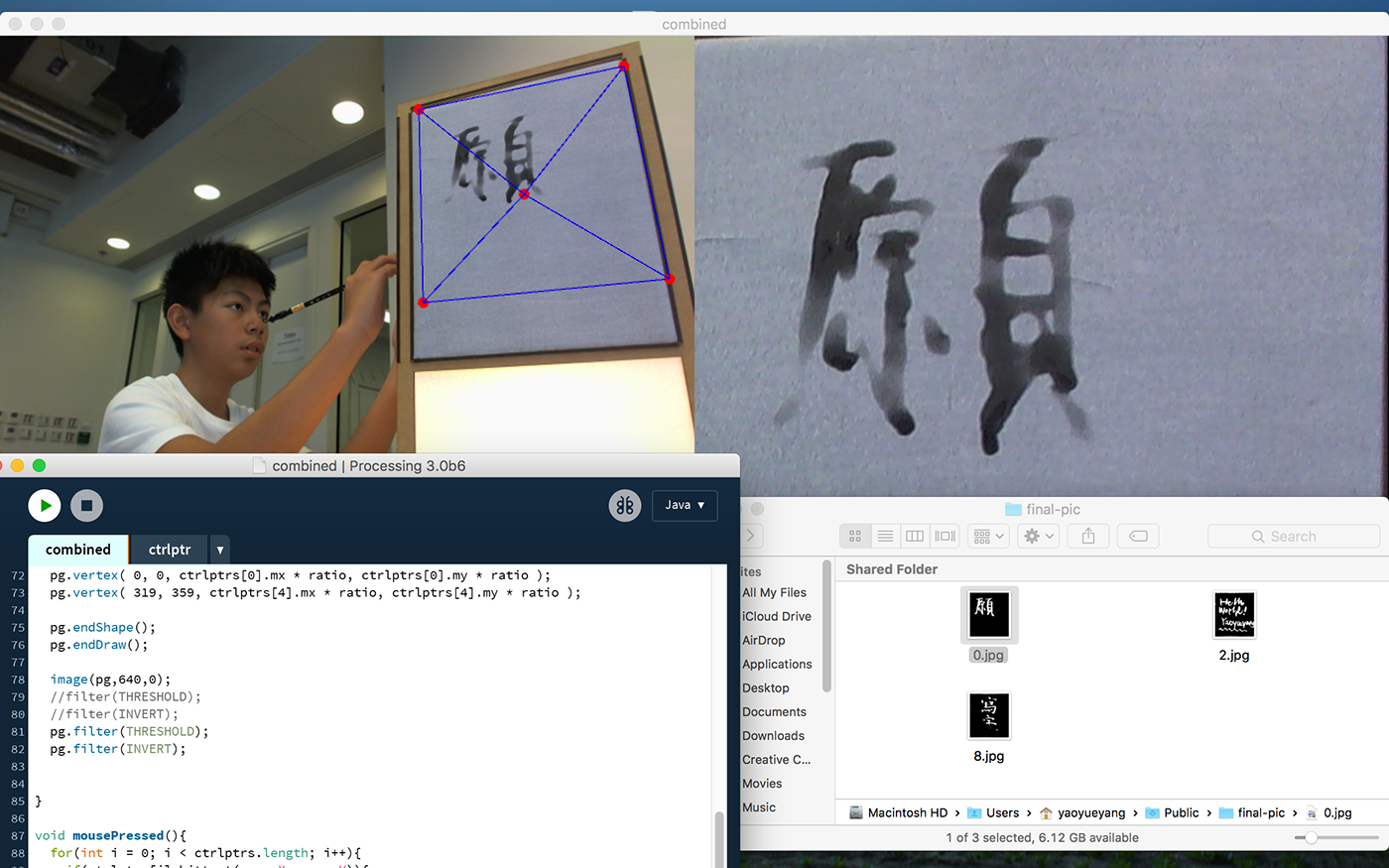
Task: Click the red control point near the paintbrush tip
Action: coord(424,303)
